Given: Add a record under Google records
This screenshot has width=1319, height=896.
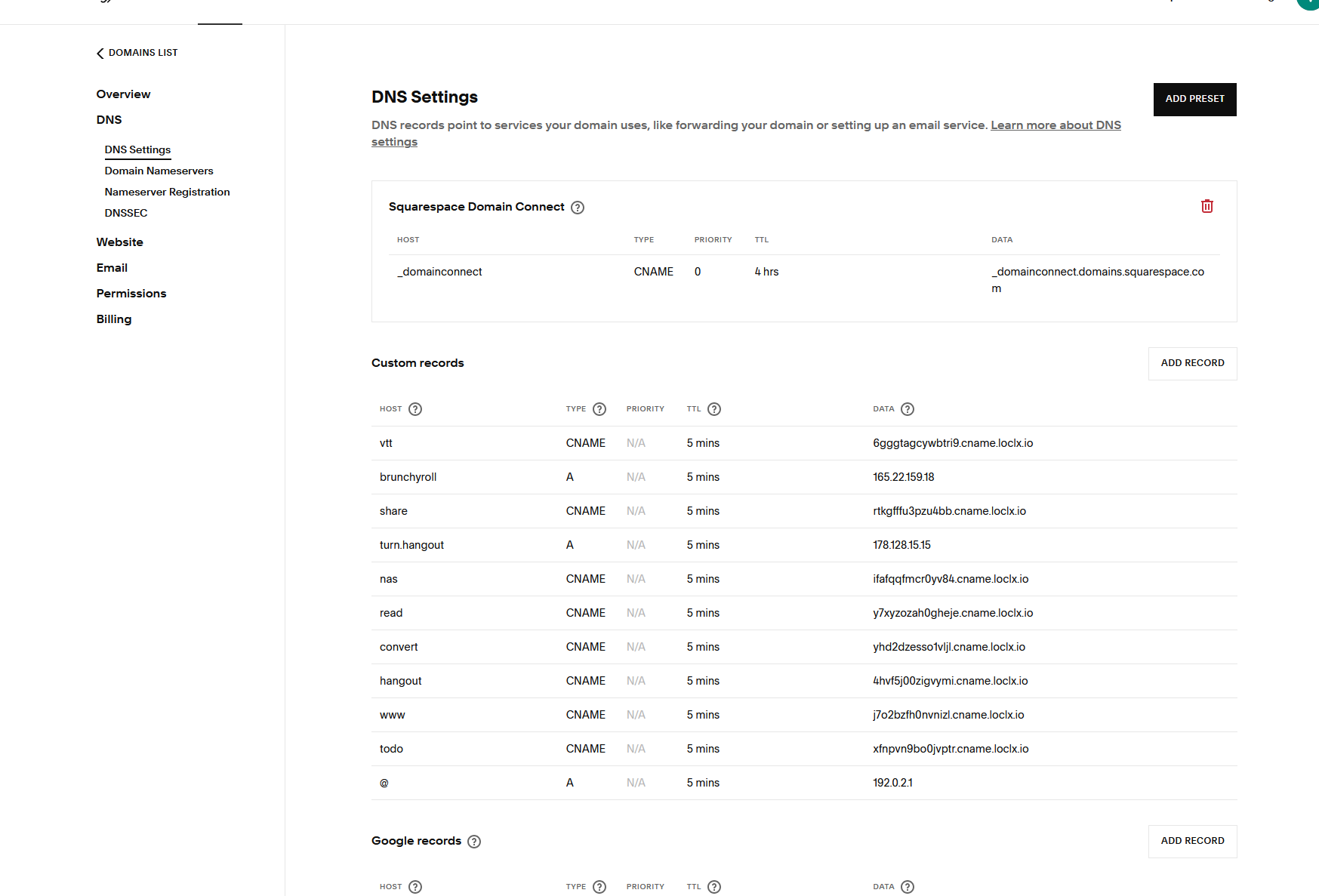Looking at the screenshot, I should (1192, 841).
